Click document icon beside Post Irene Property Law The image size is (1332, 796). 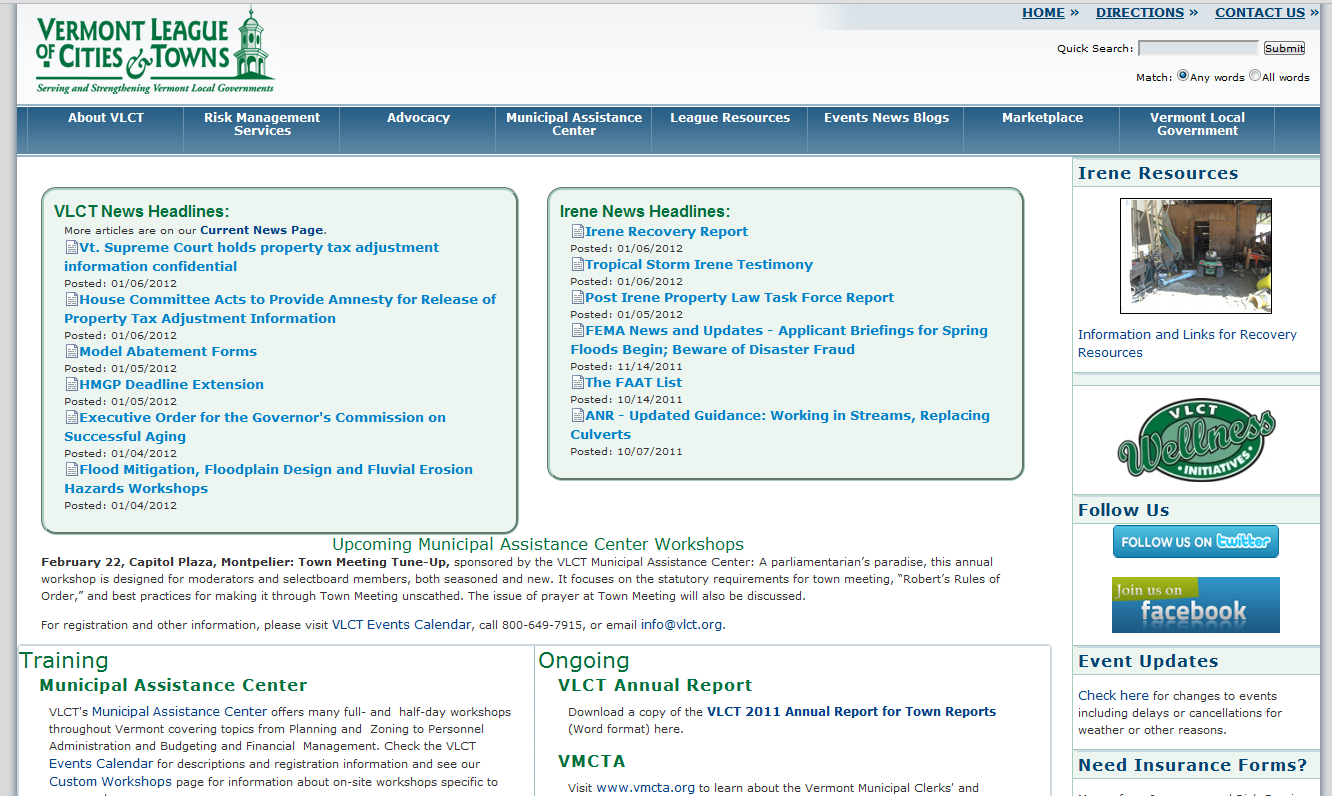coord(577,297)
